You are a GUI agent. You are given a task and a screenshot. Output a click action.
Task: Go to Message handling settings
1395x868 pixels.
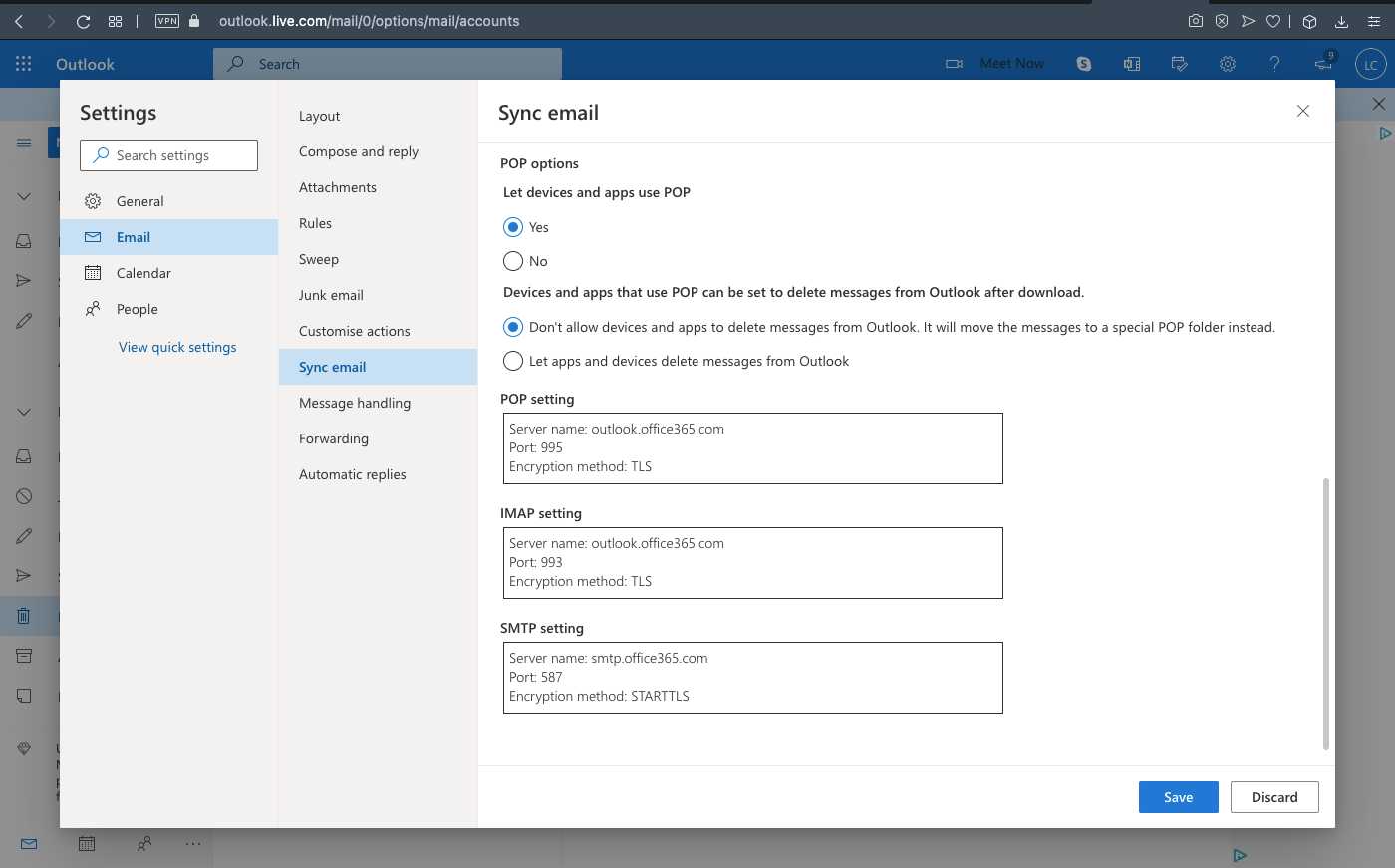pos(378,403)
